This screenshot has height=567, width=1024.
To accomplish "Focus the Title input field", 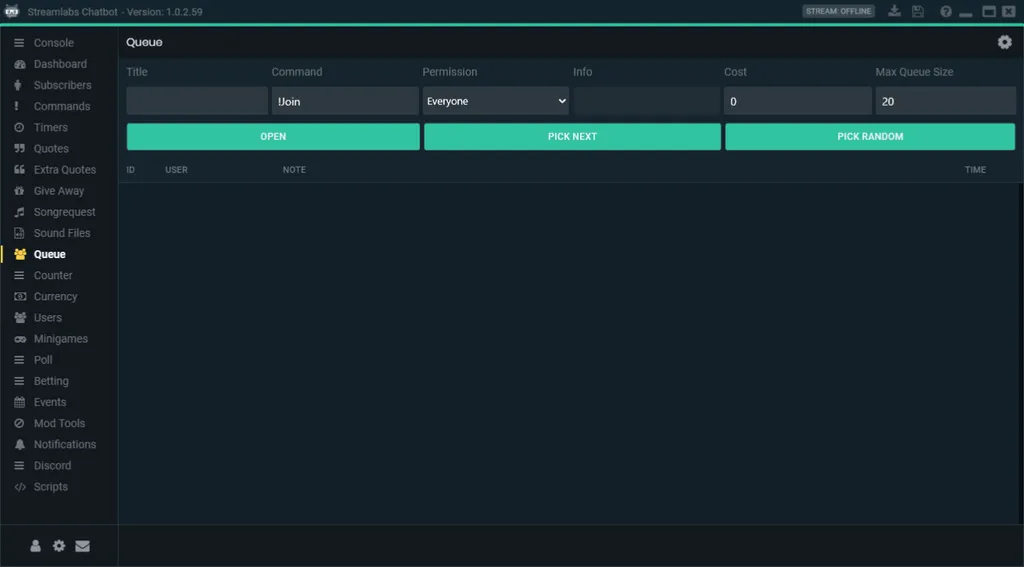I will [x=197, y=101].
